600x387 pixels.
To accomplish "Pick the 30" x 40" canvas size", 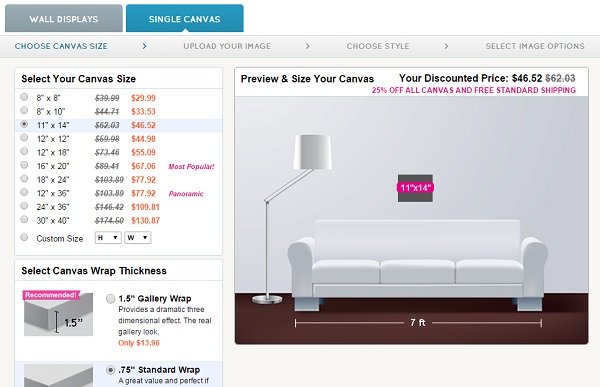I will click(x=24, y=219).
